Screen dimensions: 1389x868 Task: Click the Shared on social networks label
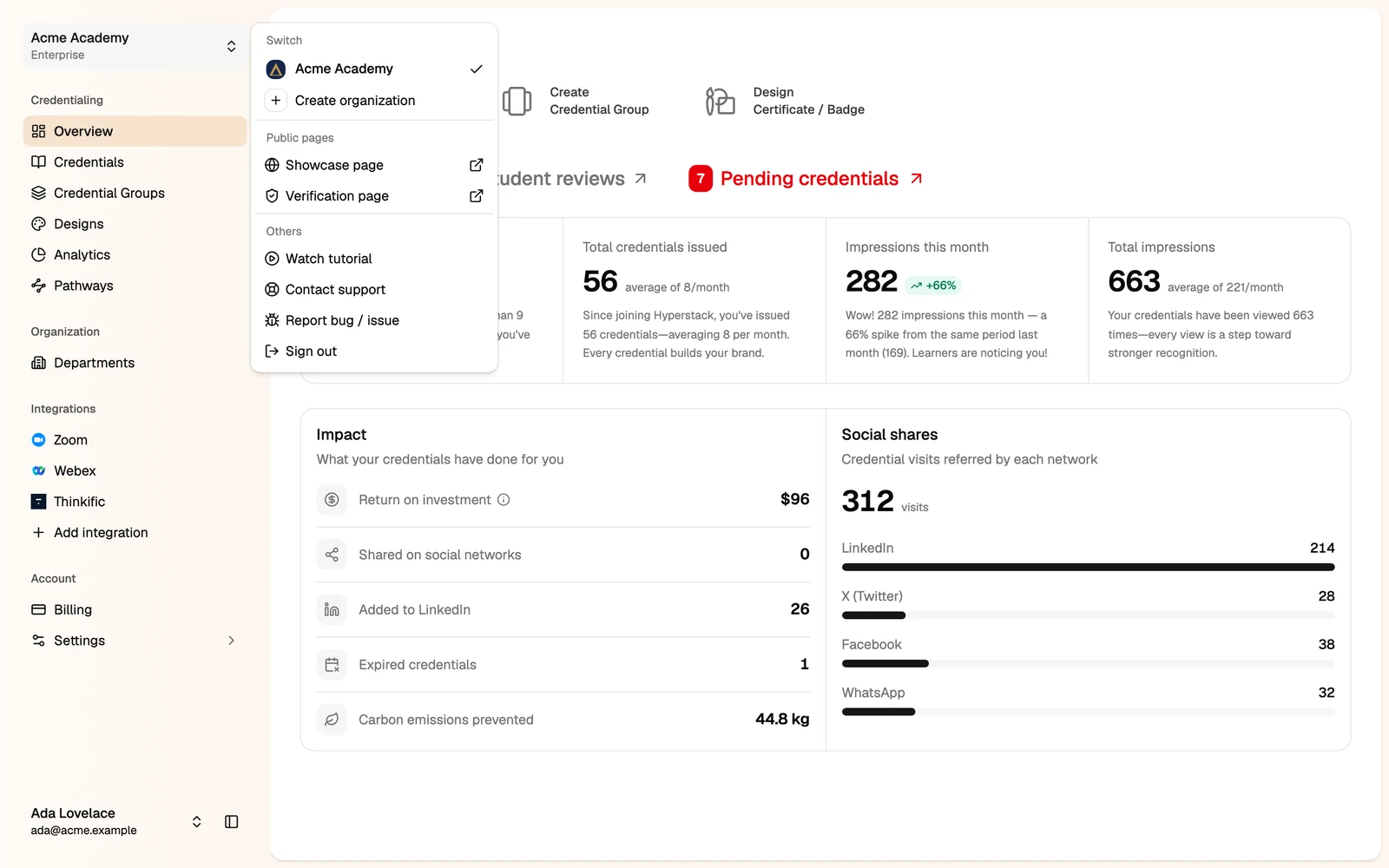point(440,555)
